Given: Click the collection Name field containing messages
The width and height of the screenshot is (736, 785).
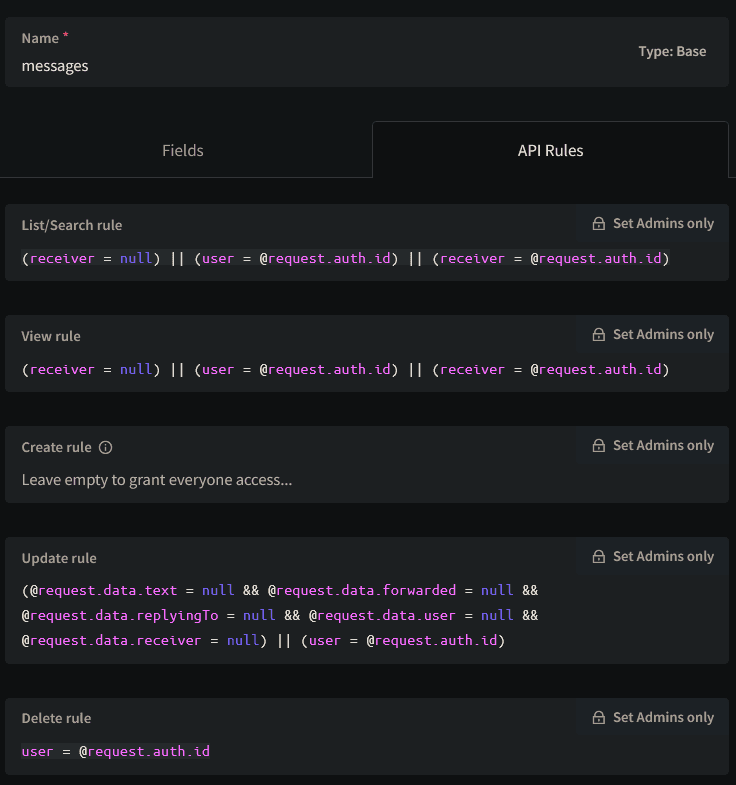Looking at the screenshot, I should click(300, 66).
